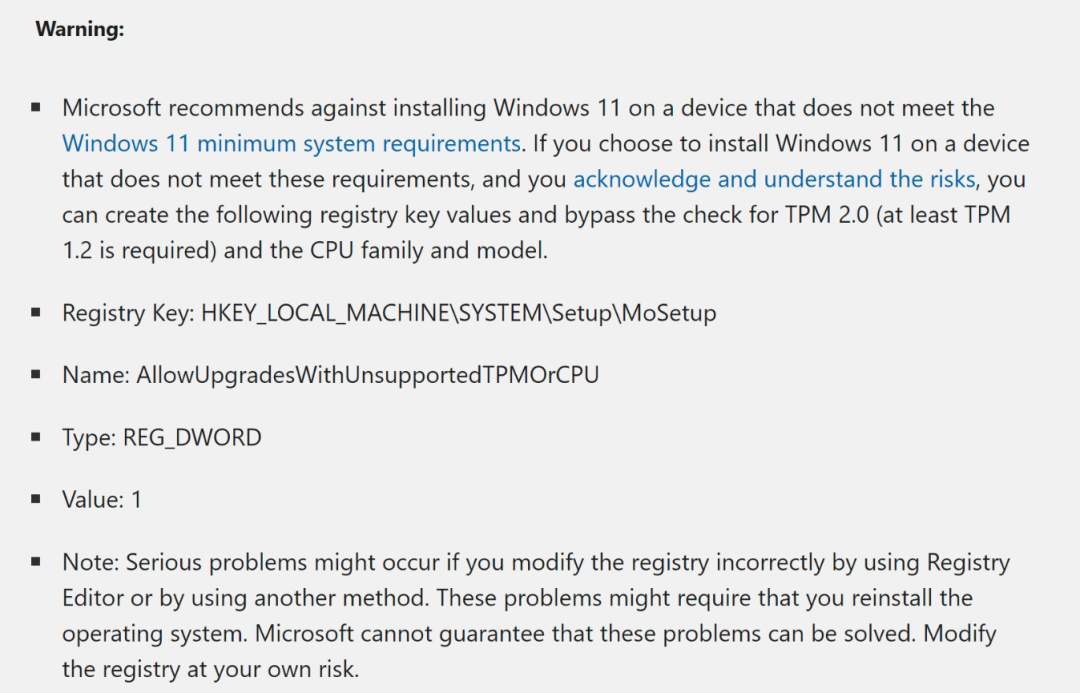Image resolution: width=1080 pixels, height=693 pixels.
Task: Click the AllowUpgradesWithUnsupportedTPMOrCPU value name
Action: tap(368, 375)
